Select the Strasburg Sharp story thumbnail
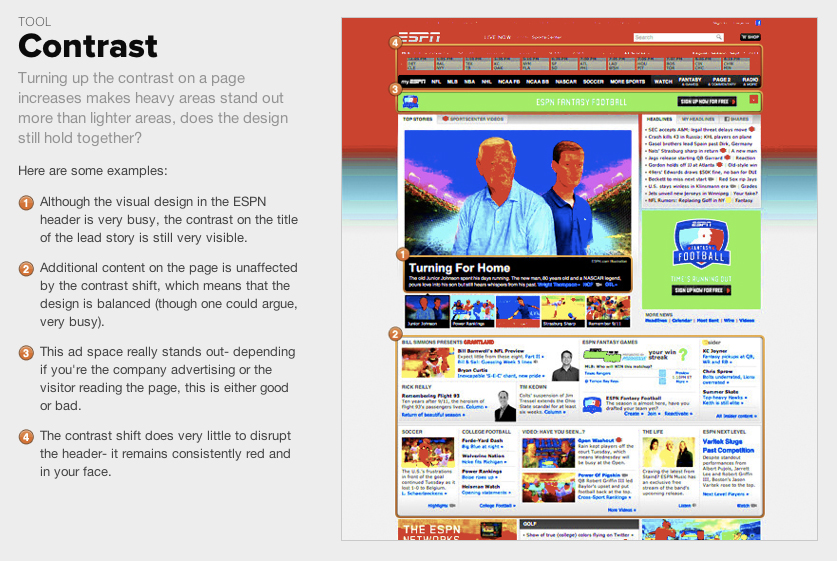837x561 pixels. tap(563, 311)
